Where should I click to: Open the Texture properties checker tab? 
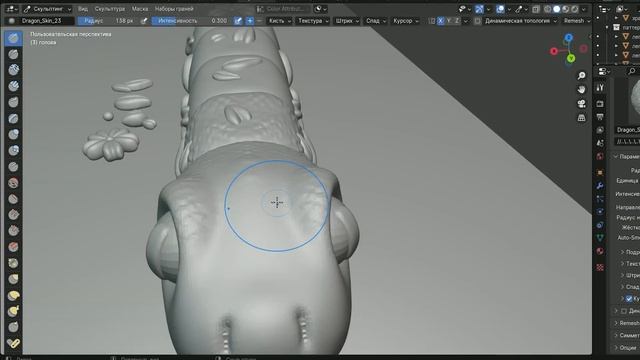tap(600, 267)
